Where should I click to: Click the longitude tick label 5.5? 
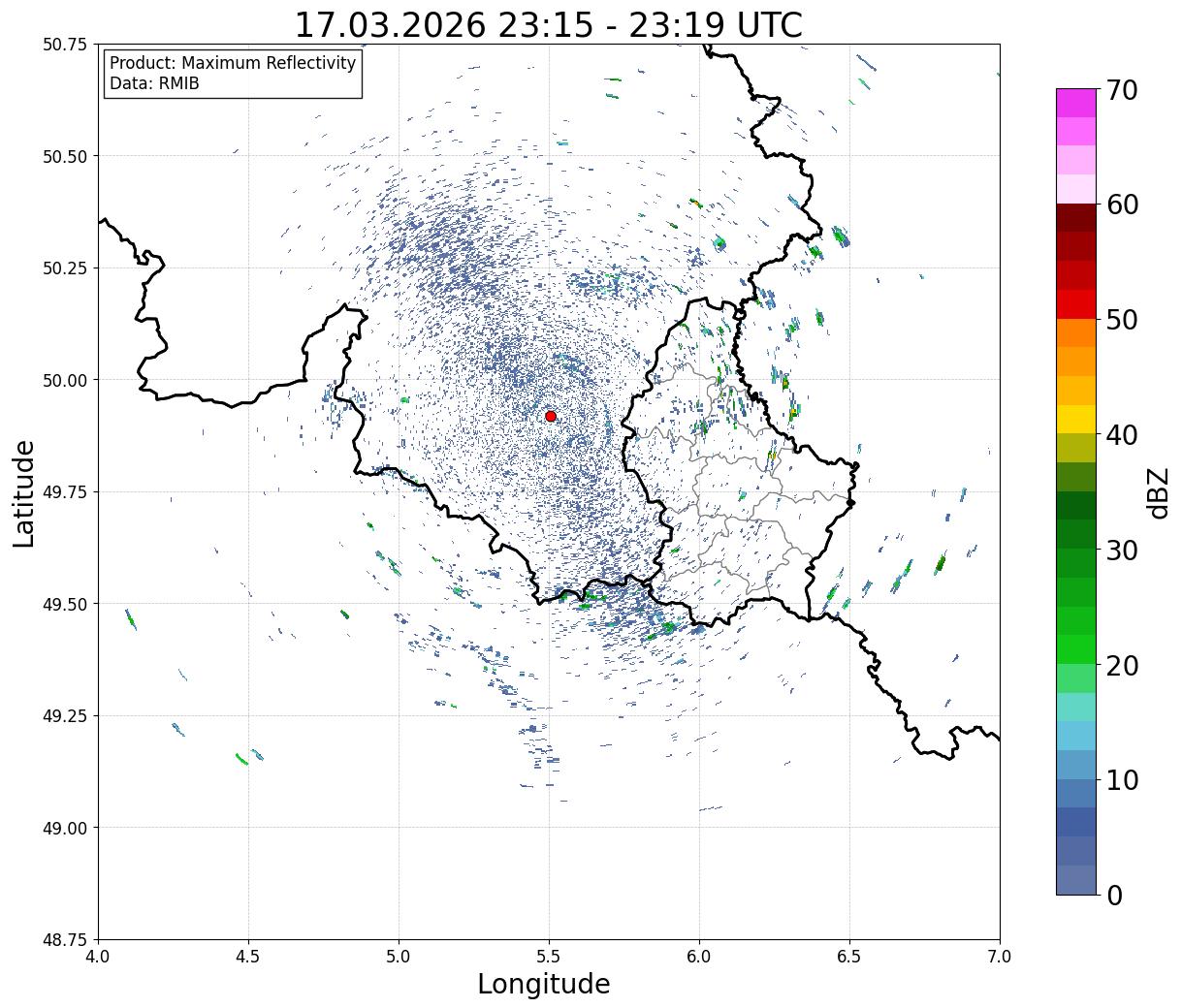(x=549, y=957)
